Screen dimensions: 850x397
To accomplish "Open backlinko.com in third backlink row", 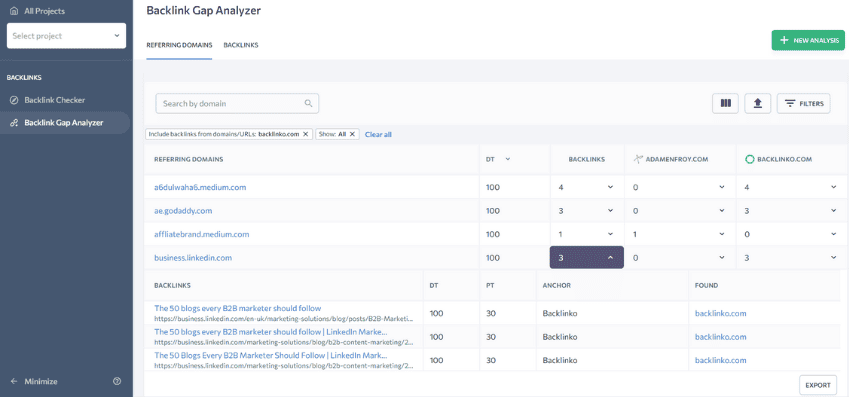I will click(720, 360).
